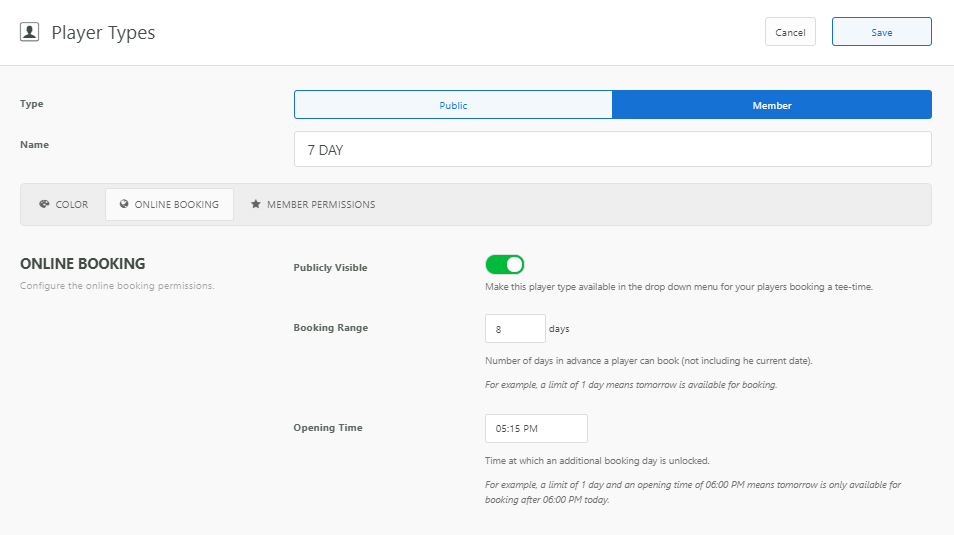Click the star icon beside Member Permissions
The height and width of the screenshot is (535, 954).
click(256, 204)
